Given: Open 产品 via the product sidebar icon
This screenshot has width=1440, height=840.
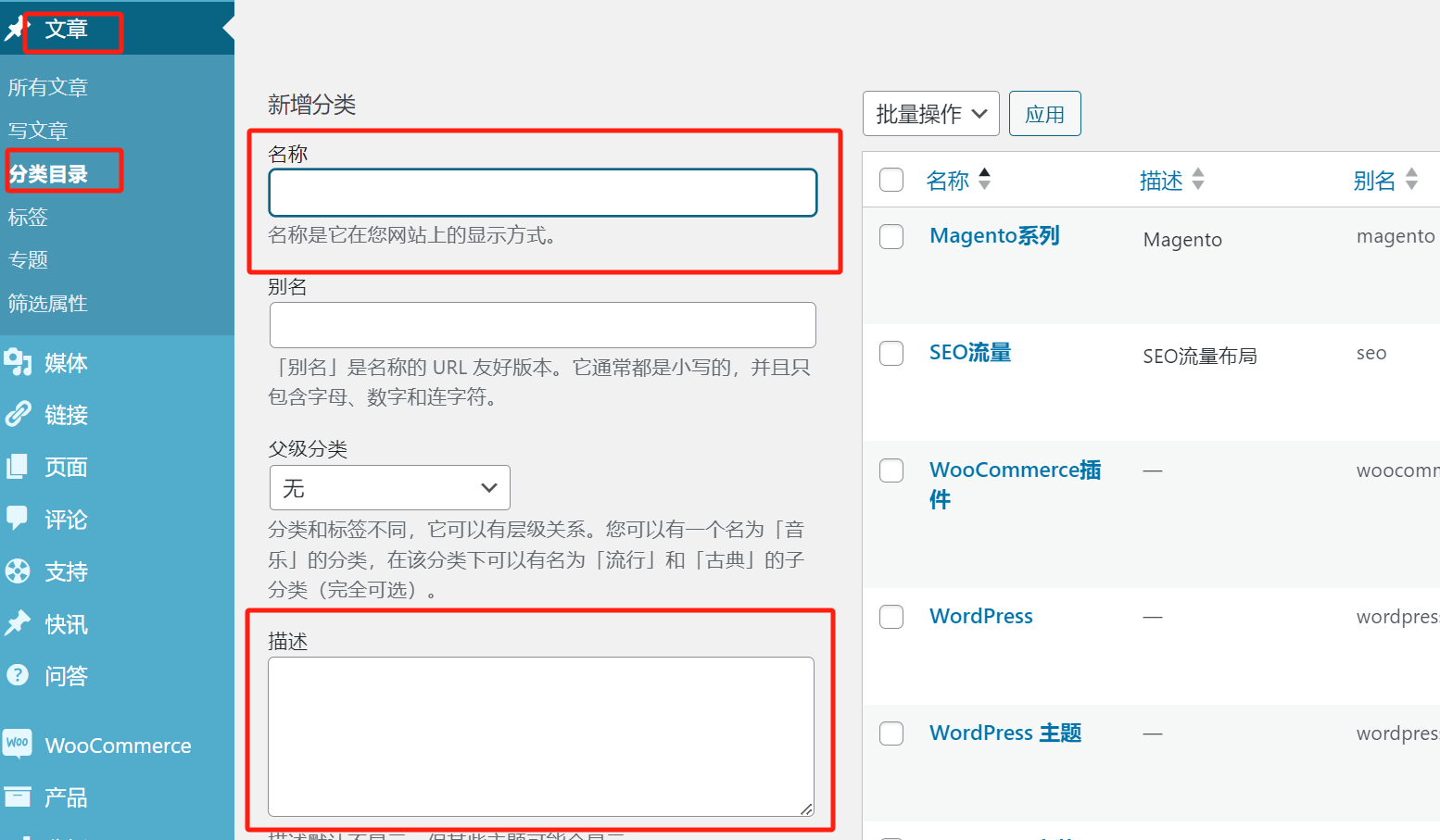Looking at the screenshot, I should point(18,796).
